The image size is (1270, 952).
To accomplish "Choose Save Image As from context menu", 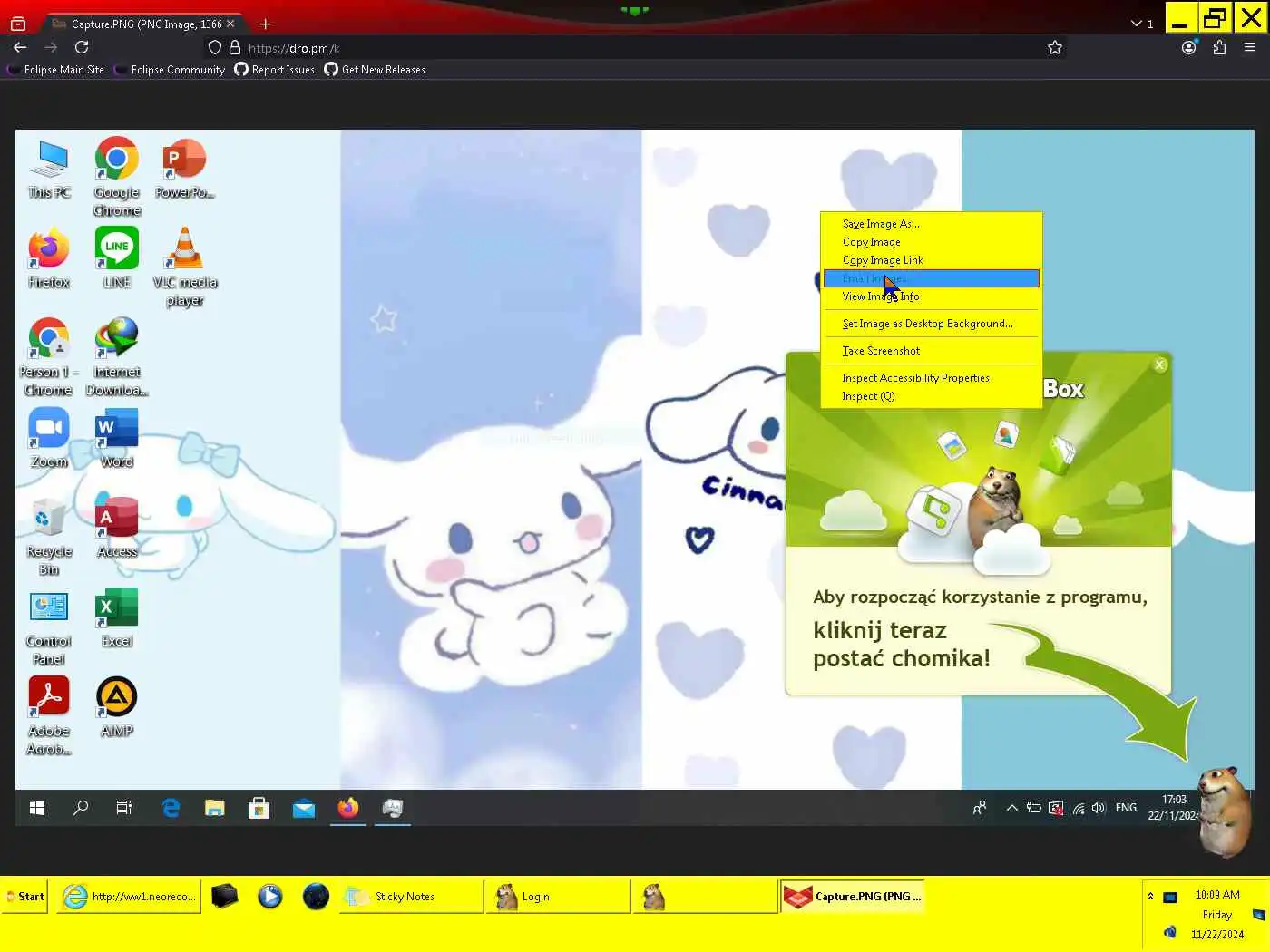I will point(931,224).
